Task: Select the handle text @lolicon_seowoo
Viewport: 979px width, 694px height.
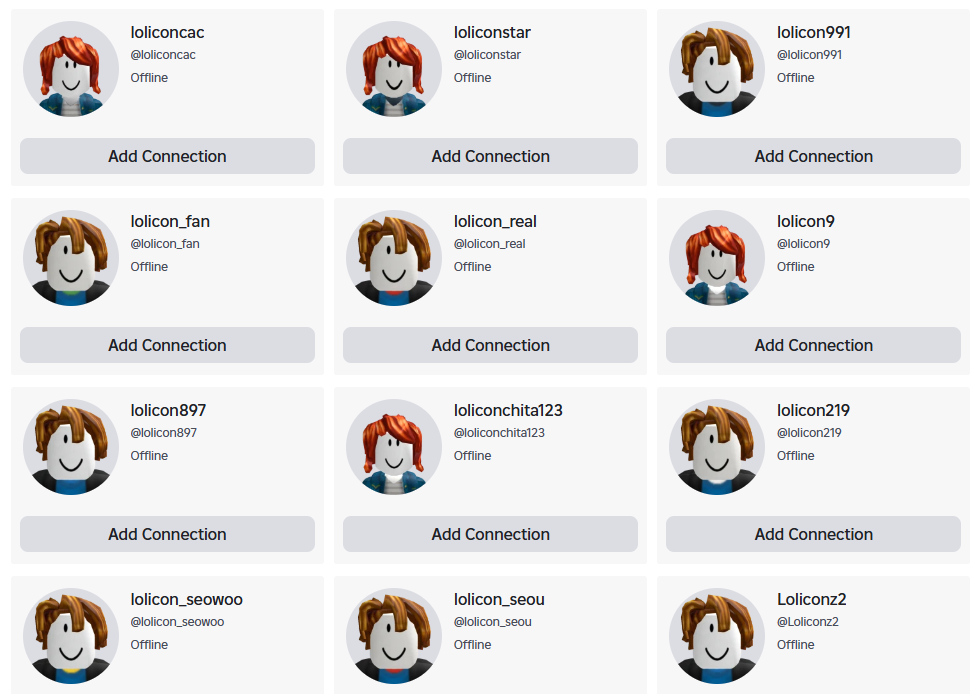Action: tap(177, 622)
